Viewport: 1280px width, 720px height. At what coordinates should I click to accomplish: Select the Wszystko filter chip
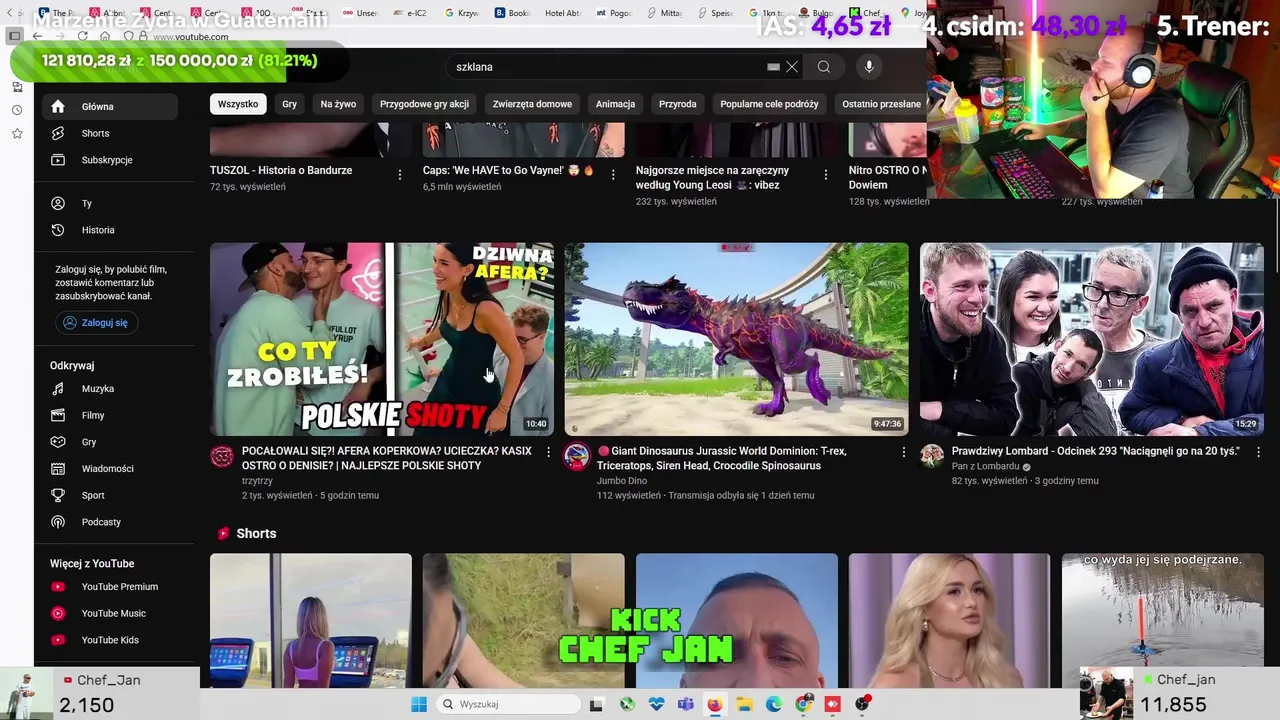coord(238,104)
